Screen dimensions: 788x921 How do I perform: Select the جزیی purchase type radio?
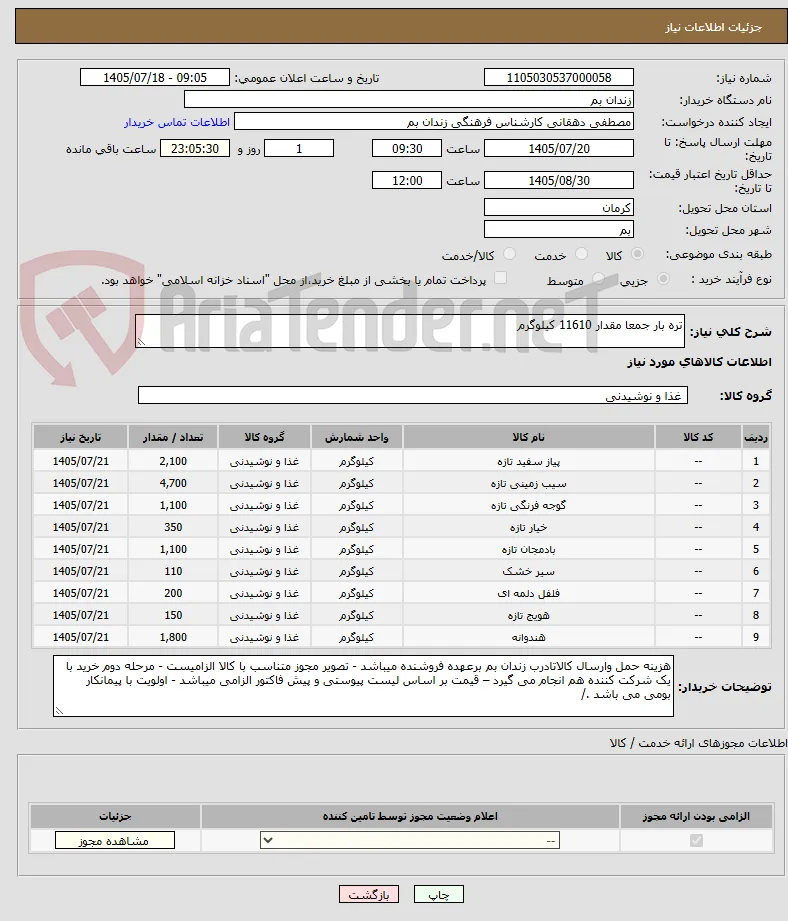pos(663,279)
